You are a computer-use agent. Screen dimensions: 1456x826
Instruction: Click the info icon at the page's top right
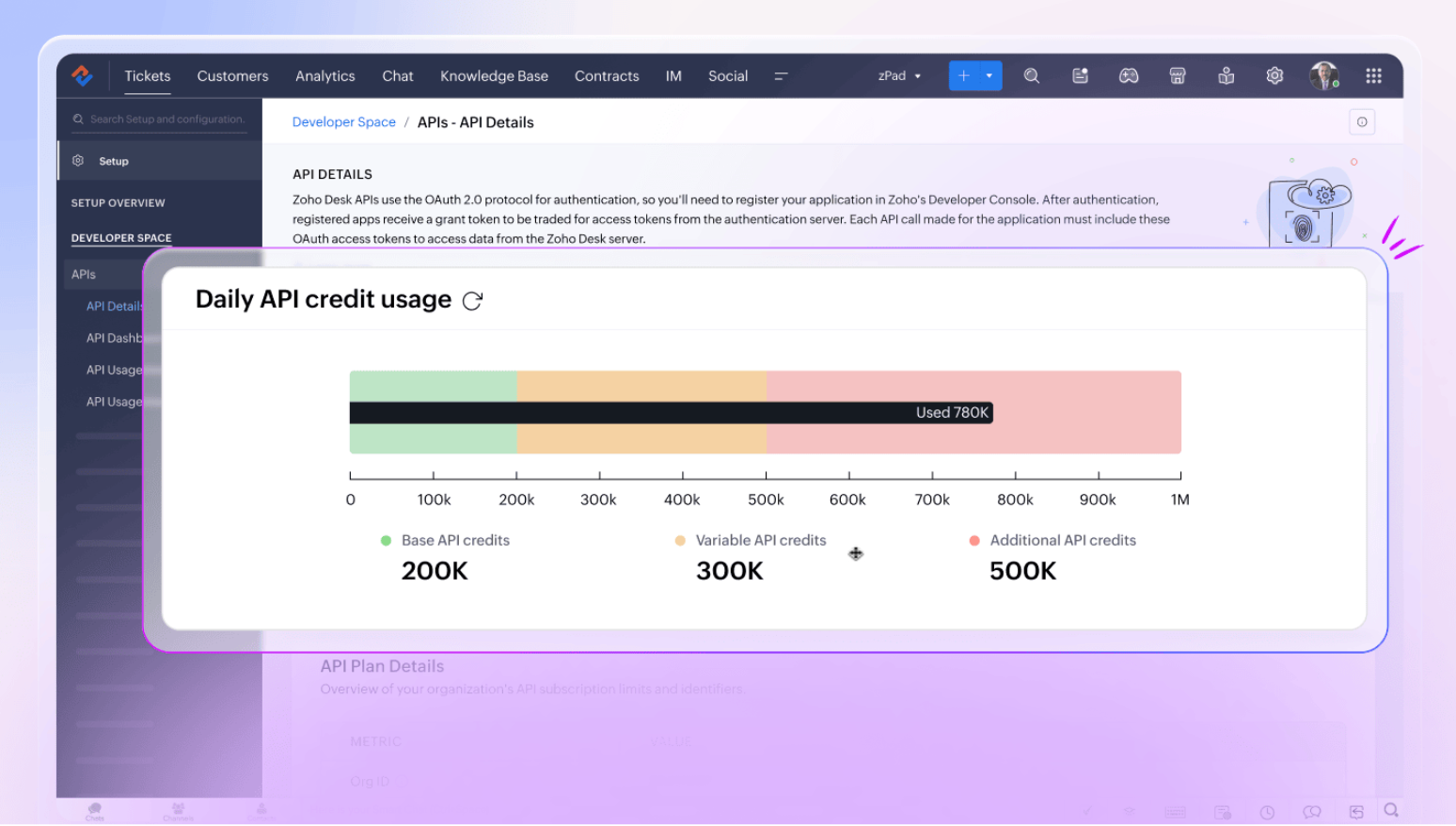(1362, 122)
